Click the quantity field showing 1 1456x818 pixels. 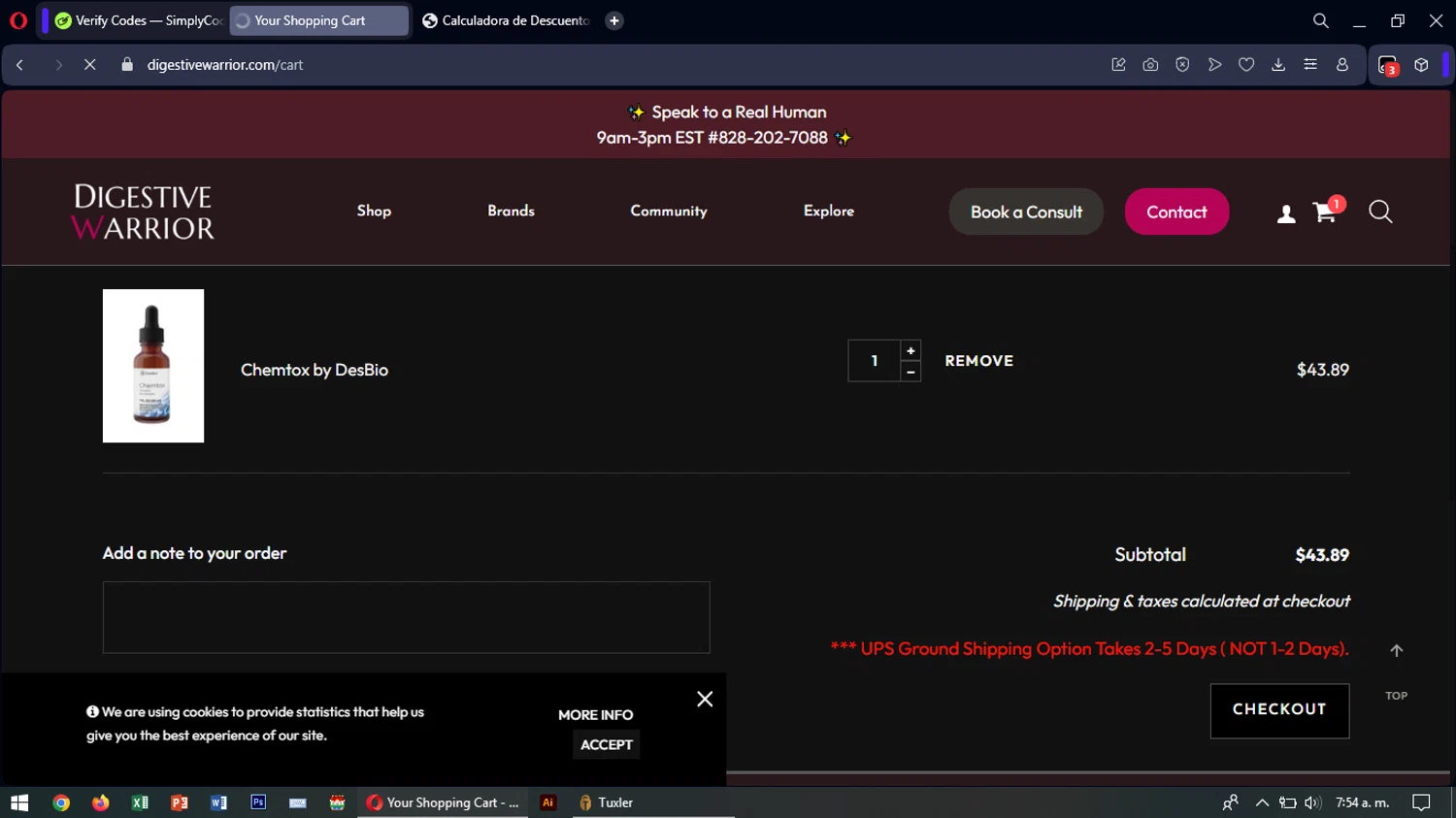coord(875,361)
